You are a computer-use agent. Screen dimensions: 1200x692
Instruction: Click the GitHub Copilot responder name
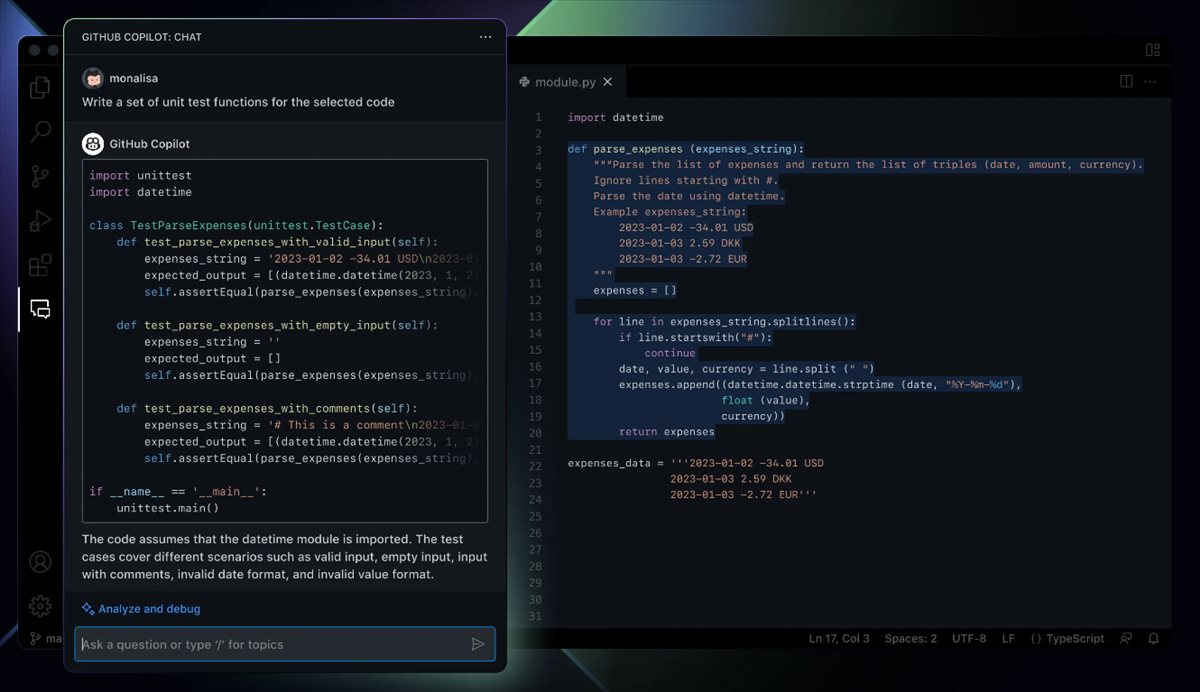coord(150,144)
